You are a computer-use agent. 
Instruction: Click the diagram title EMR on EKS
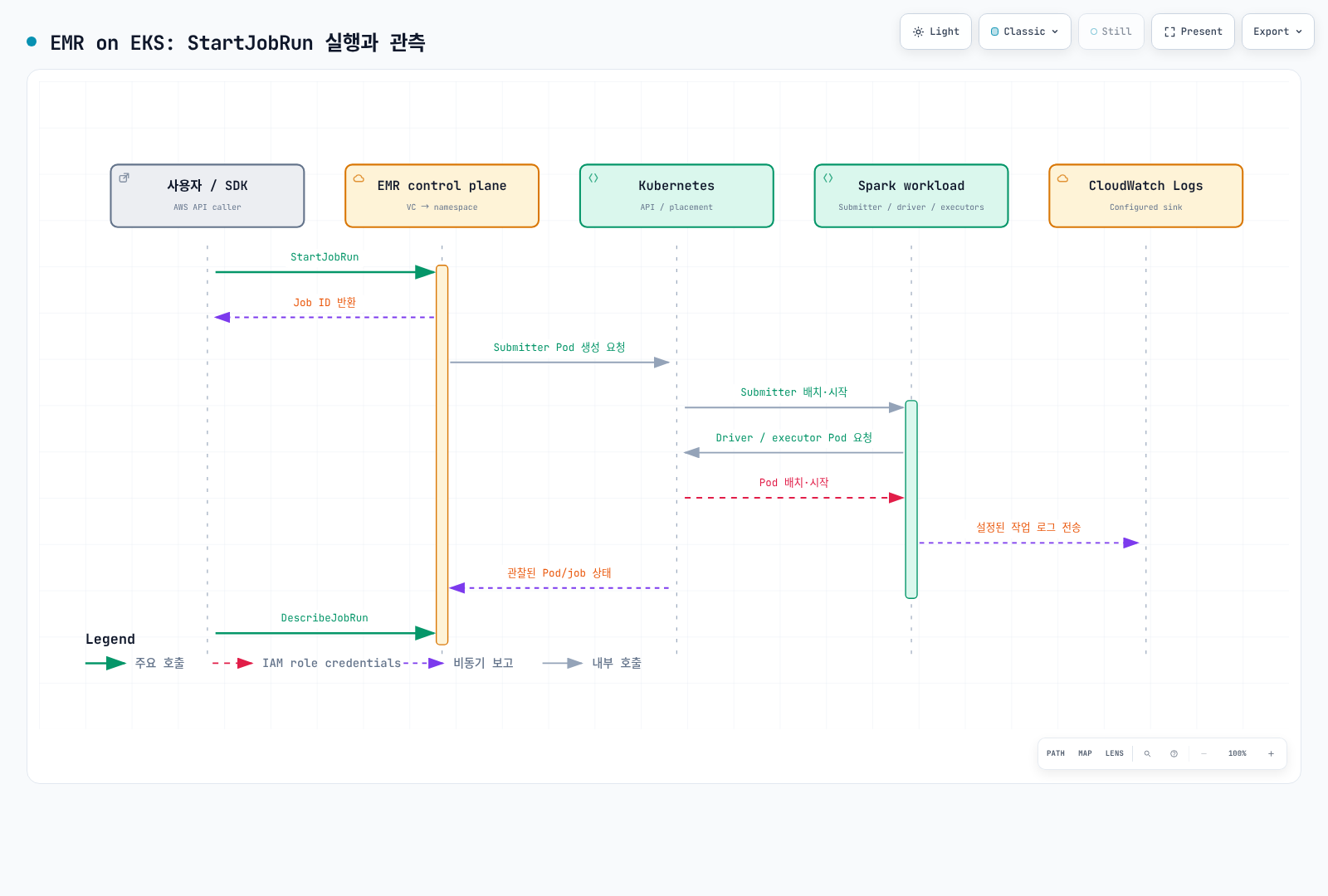coord(237,42)
